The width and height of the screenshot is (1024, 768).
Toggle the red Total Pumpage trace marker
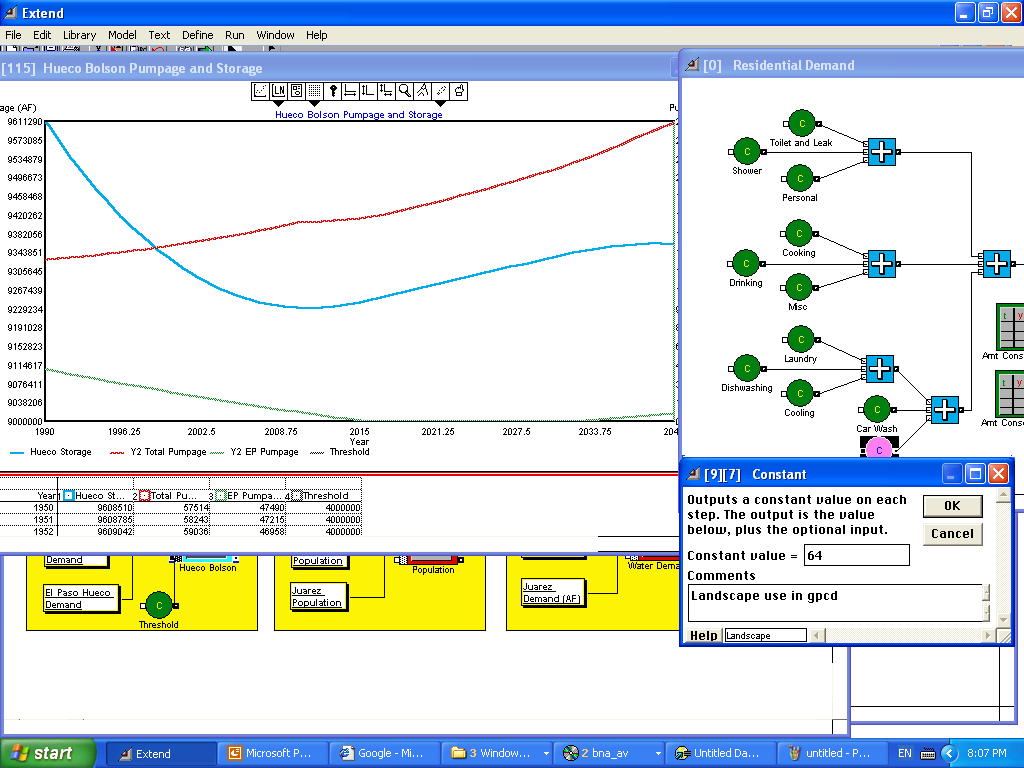point(145,496)
